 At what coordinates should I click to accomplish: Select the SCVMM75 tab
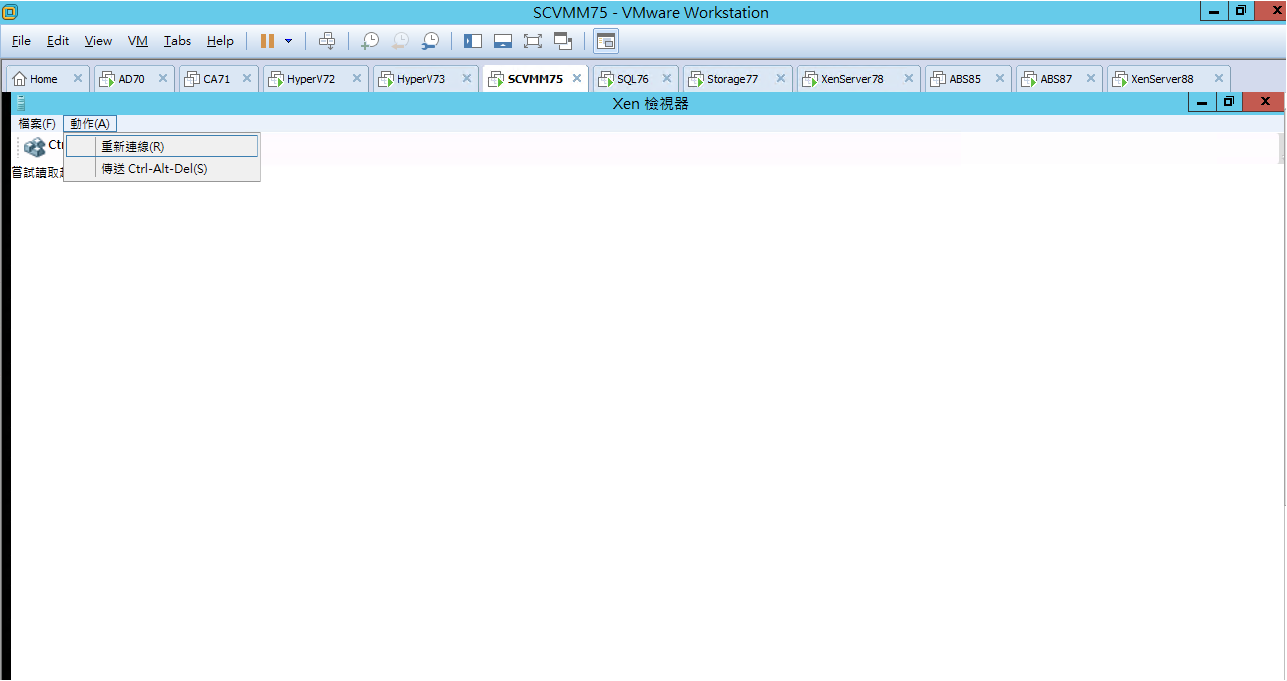(535, 79)
